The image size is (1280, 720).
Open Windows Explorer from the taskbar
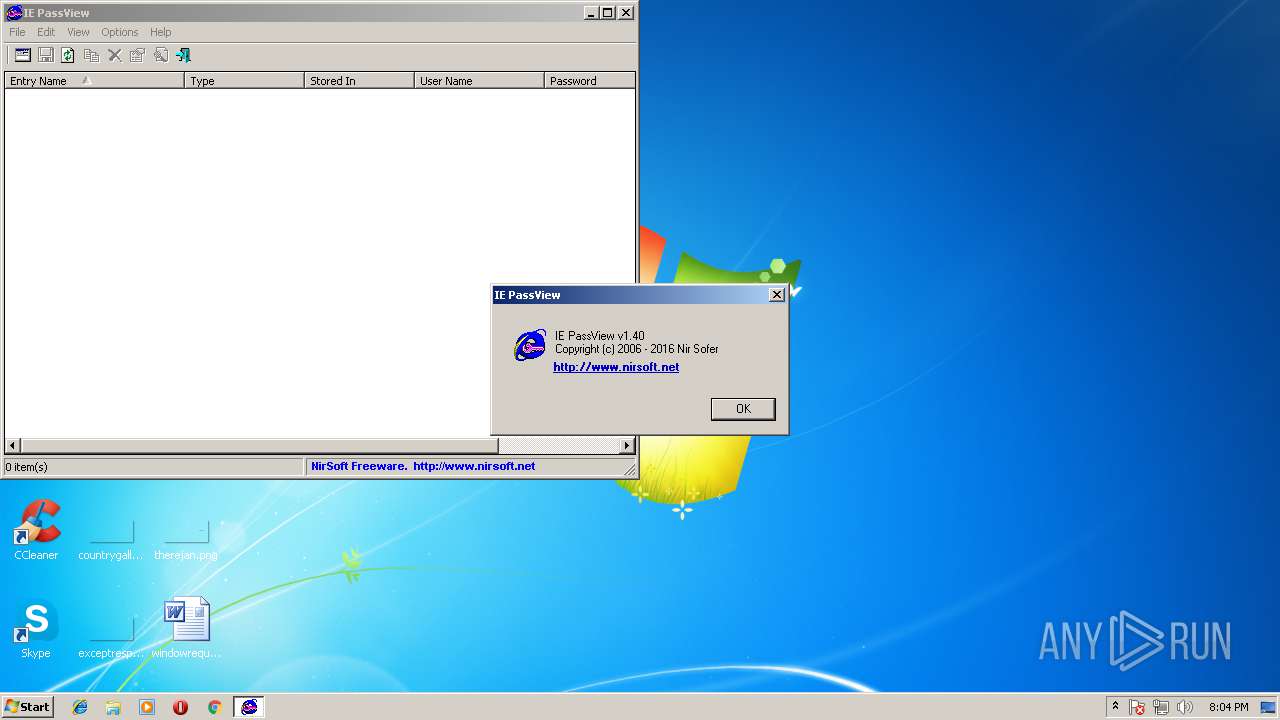pos(113,707)
